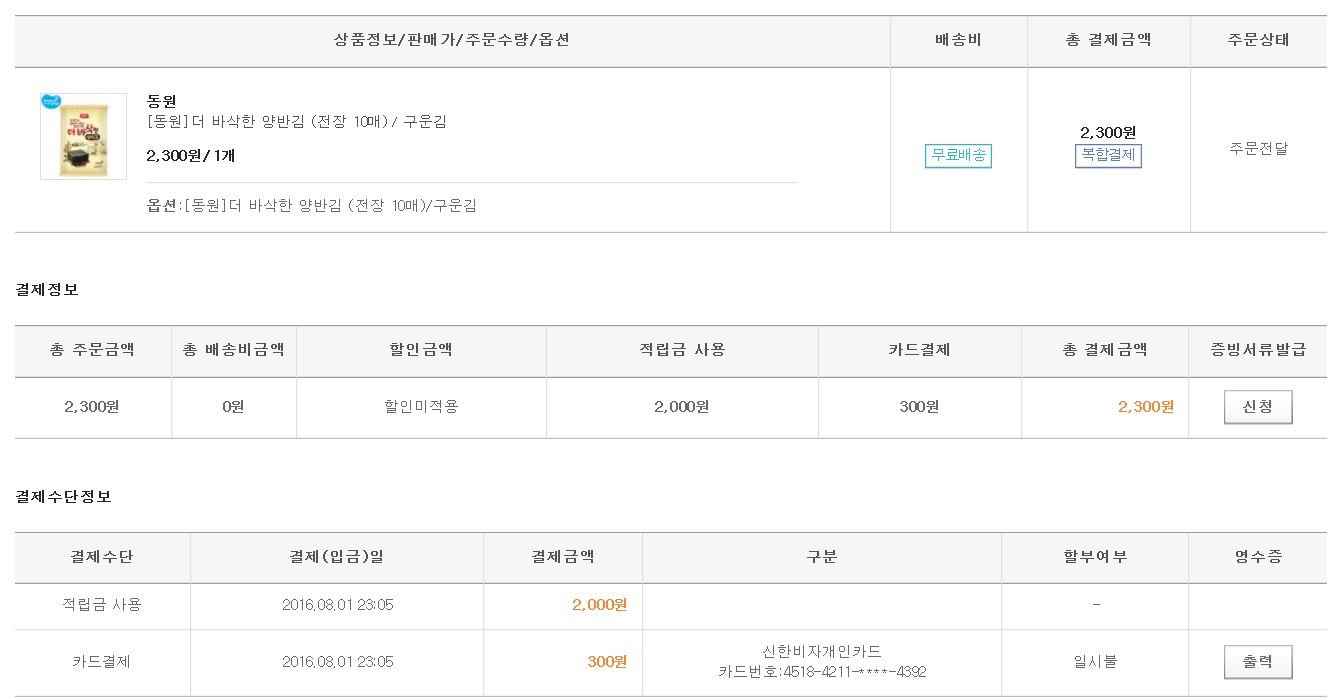Image resolution: width=1335 pixels, height=700 pixels.
Task: Click the 할인미적용 discount cell
Action: pos(421,407)
